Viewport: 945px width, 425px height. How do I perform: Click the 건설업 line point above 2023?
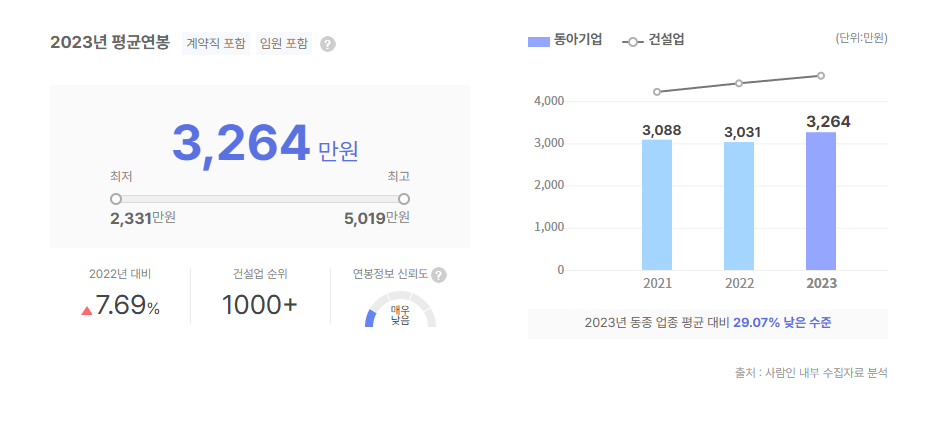821,75
